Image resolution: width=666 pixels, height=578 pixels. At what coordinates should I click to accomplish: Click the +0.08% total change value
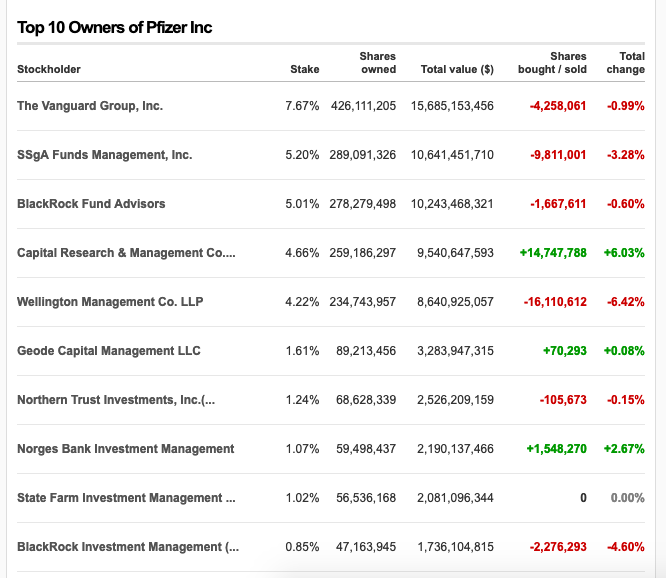624,351
